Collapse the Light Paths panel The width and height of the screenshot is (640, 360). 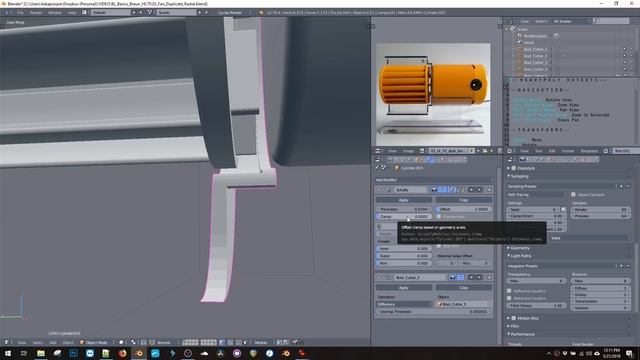[509, 256]
